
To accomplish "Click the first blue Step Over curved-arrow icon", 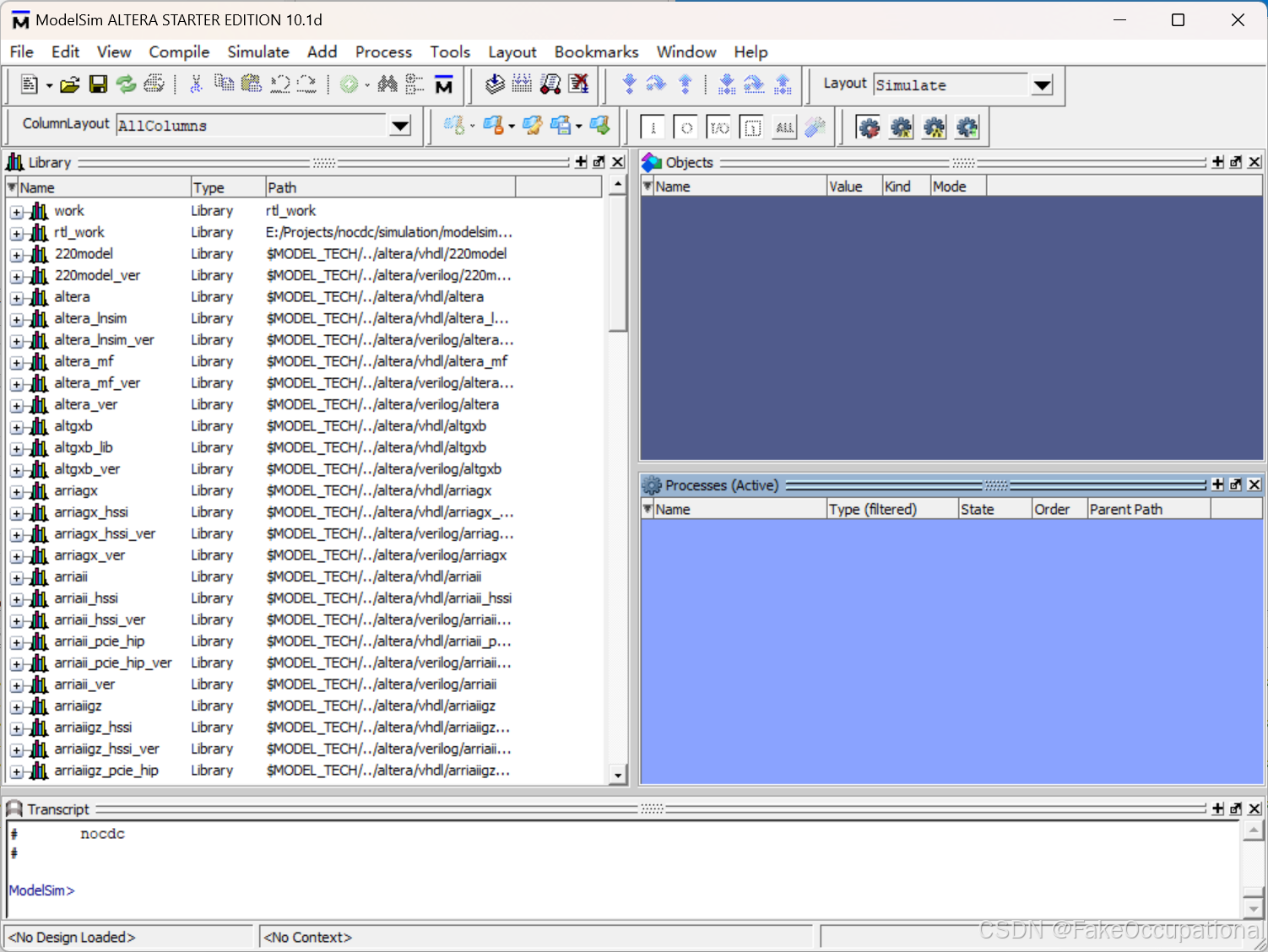I will coord(656,84).
